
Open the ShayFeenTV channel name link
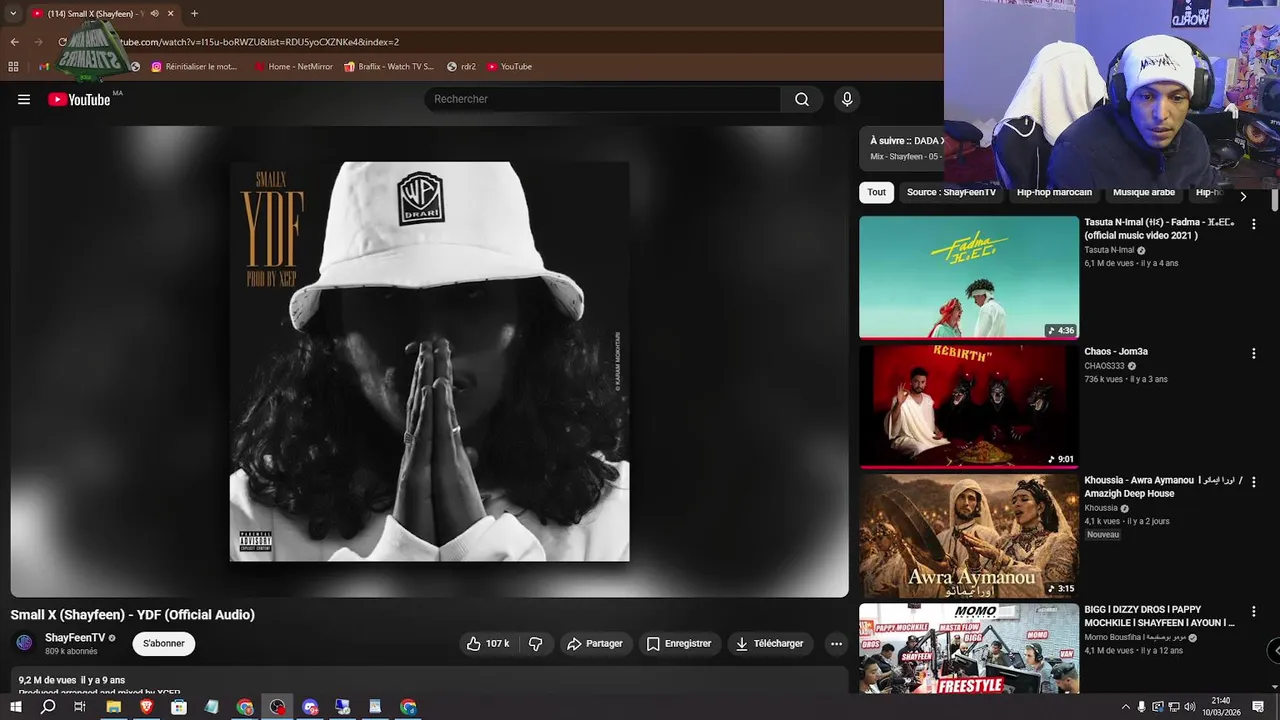click(x=75, y=638)
